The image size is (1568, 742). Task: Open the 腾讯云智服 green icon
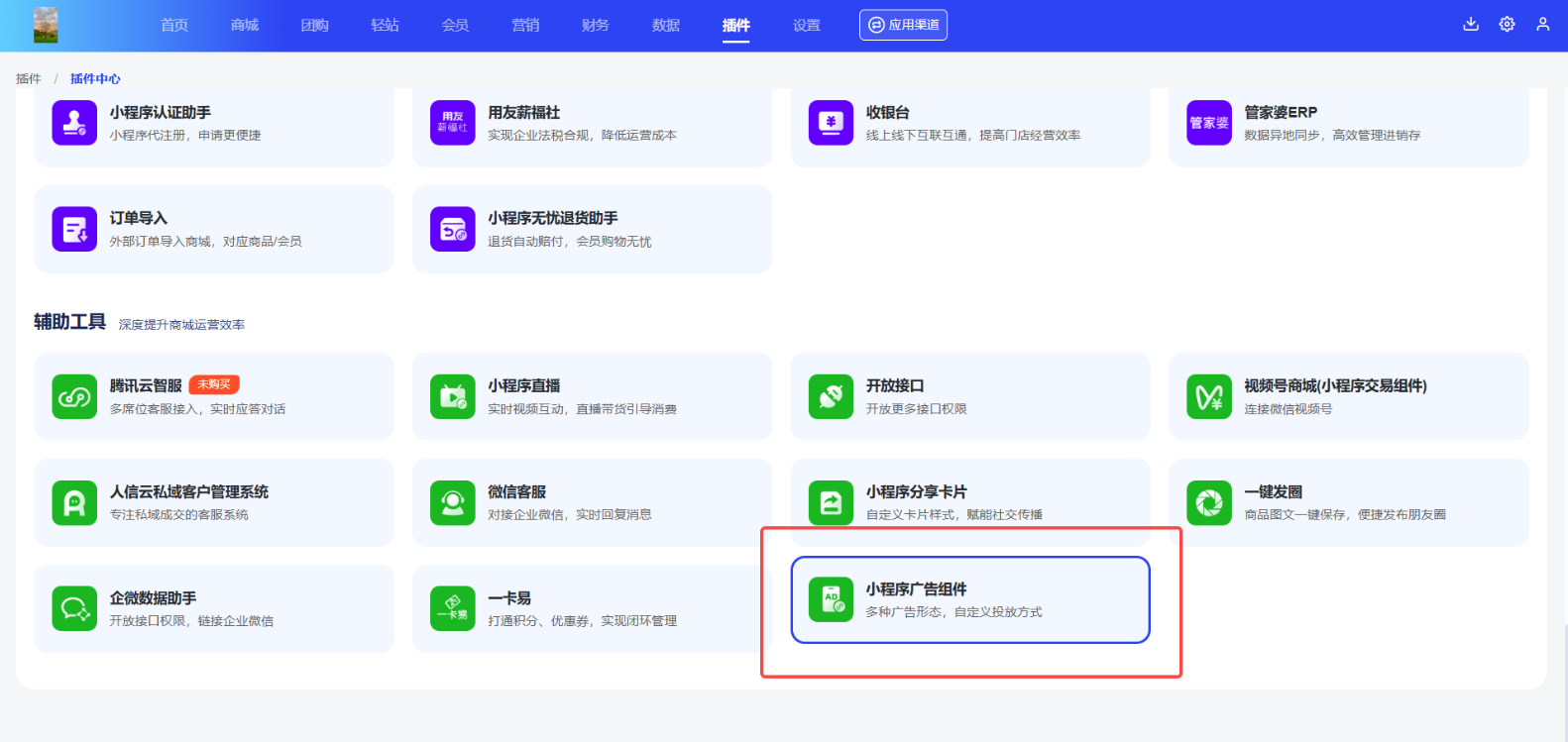point(74,396)
